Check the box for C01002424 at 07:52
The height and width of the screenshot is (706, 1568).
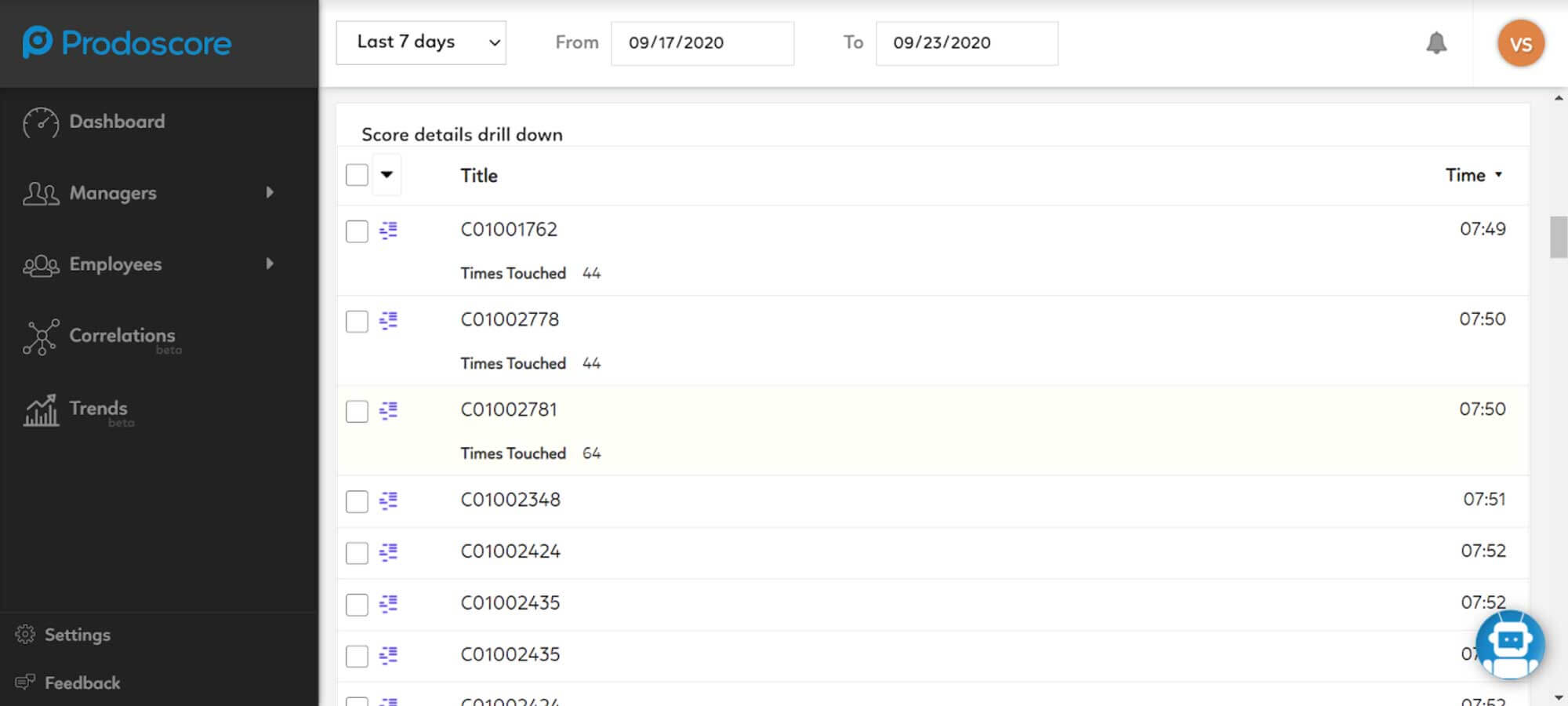pyautogui.click(x=357, y=554)
